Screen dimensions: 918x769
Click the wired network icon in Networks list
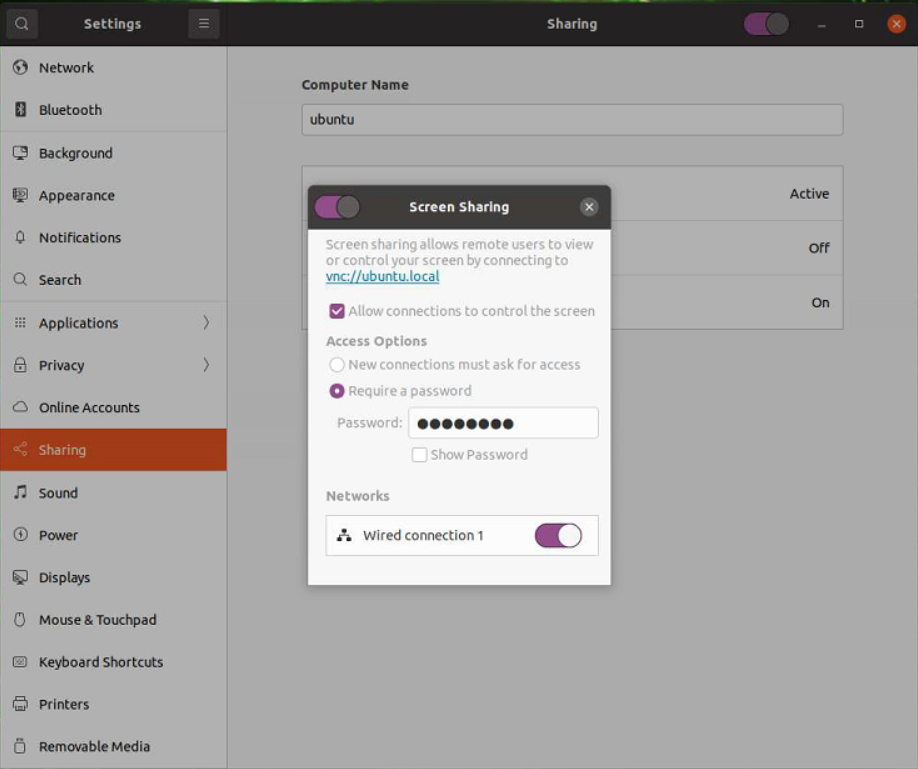click(344, 535)
